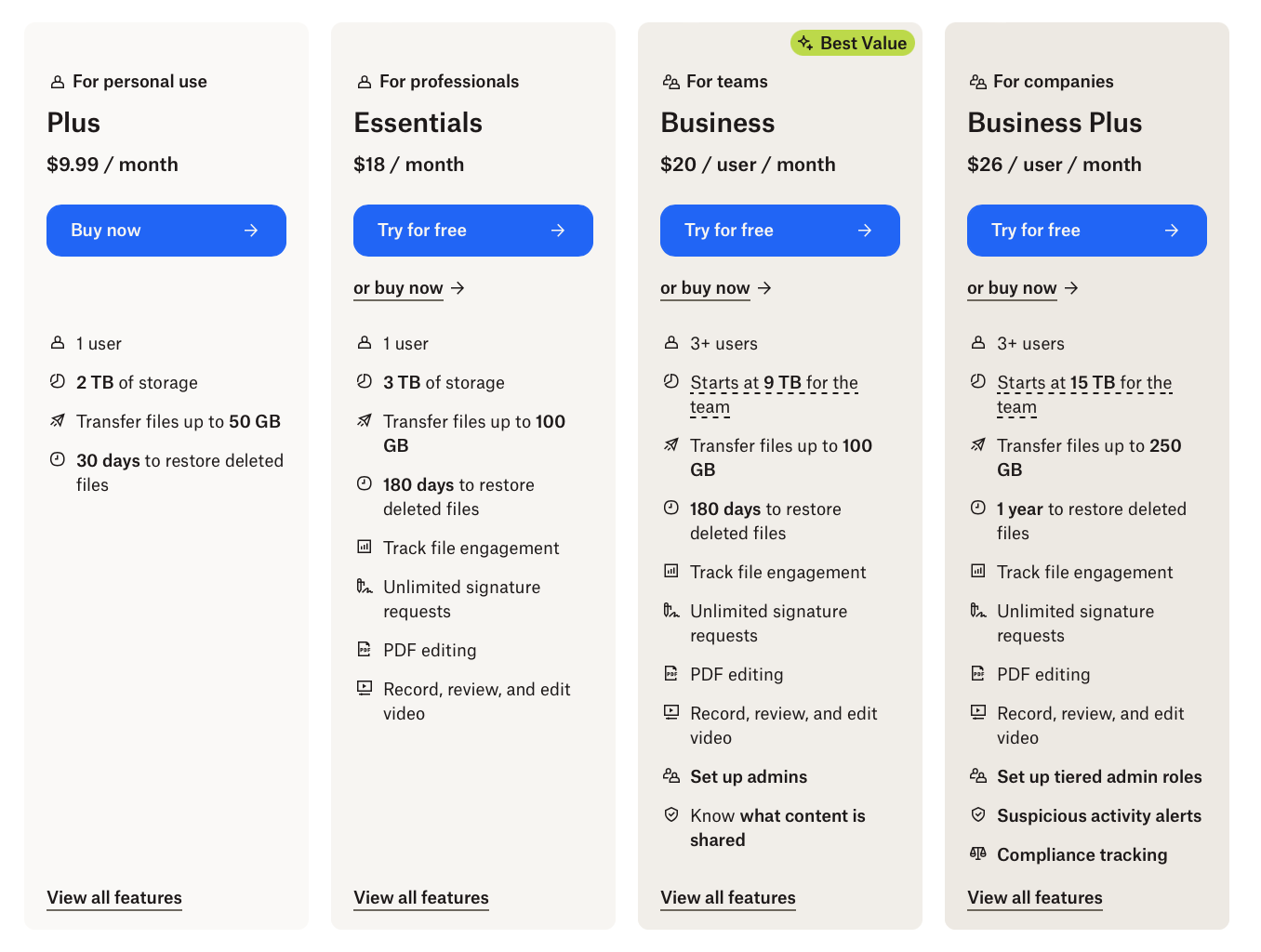Image resolution: width=1261 pixels, height=952 pixels.
Task: Click Try for free on the Business plan
Action: click(x=779, y=230)
